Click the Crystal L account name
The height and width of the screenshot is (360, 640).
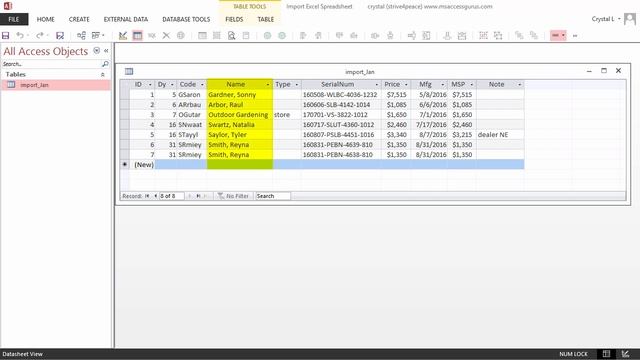(603, 19)
